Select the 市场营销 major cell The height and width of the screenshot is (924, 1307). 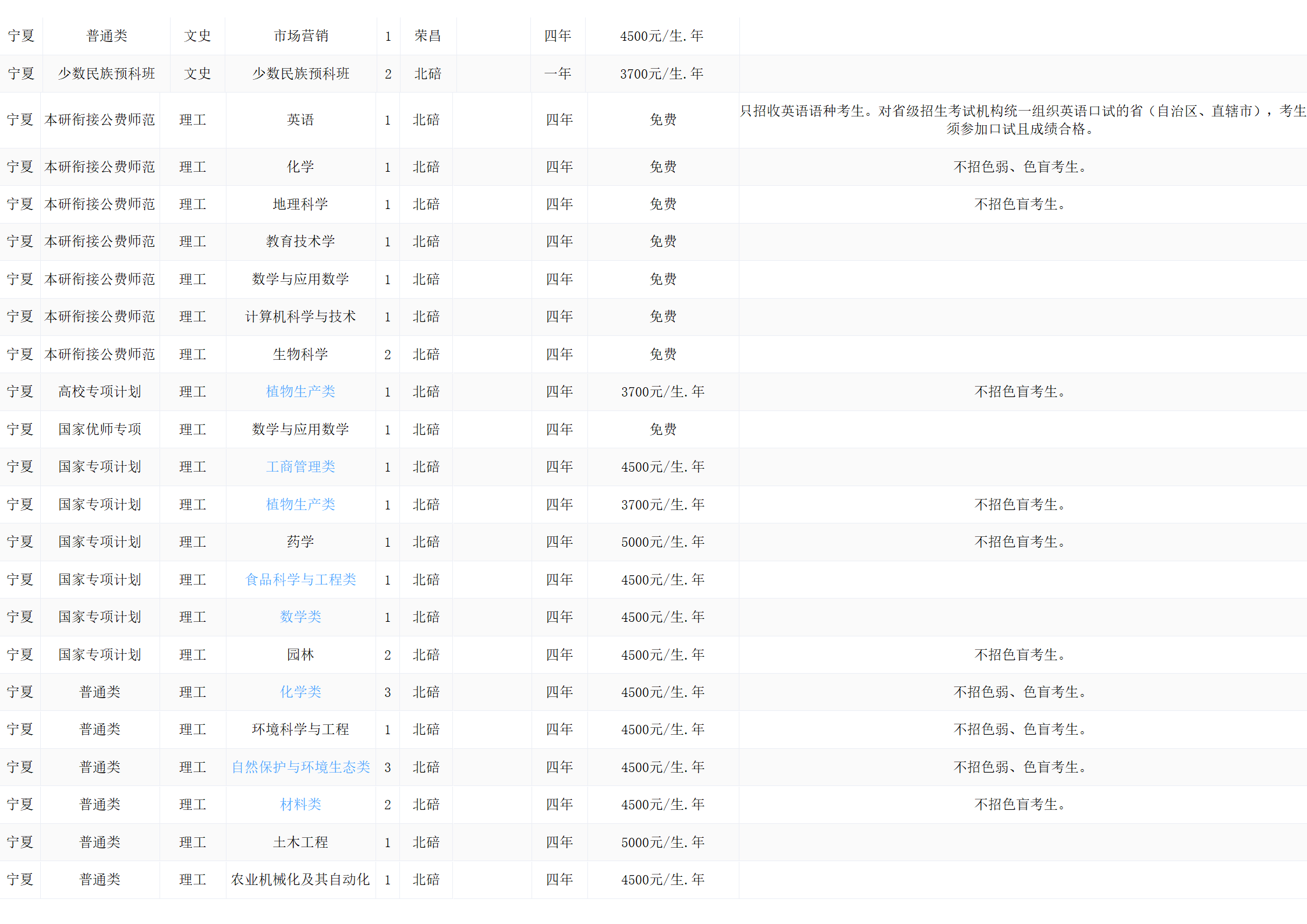(x=301, y=36)
